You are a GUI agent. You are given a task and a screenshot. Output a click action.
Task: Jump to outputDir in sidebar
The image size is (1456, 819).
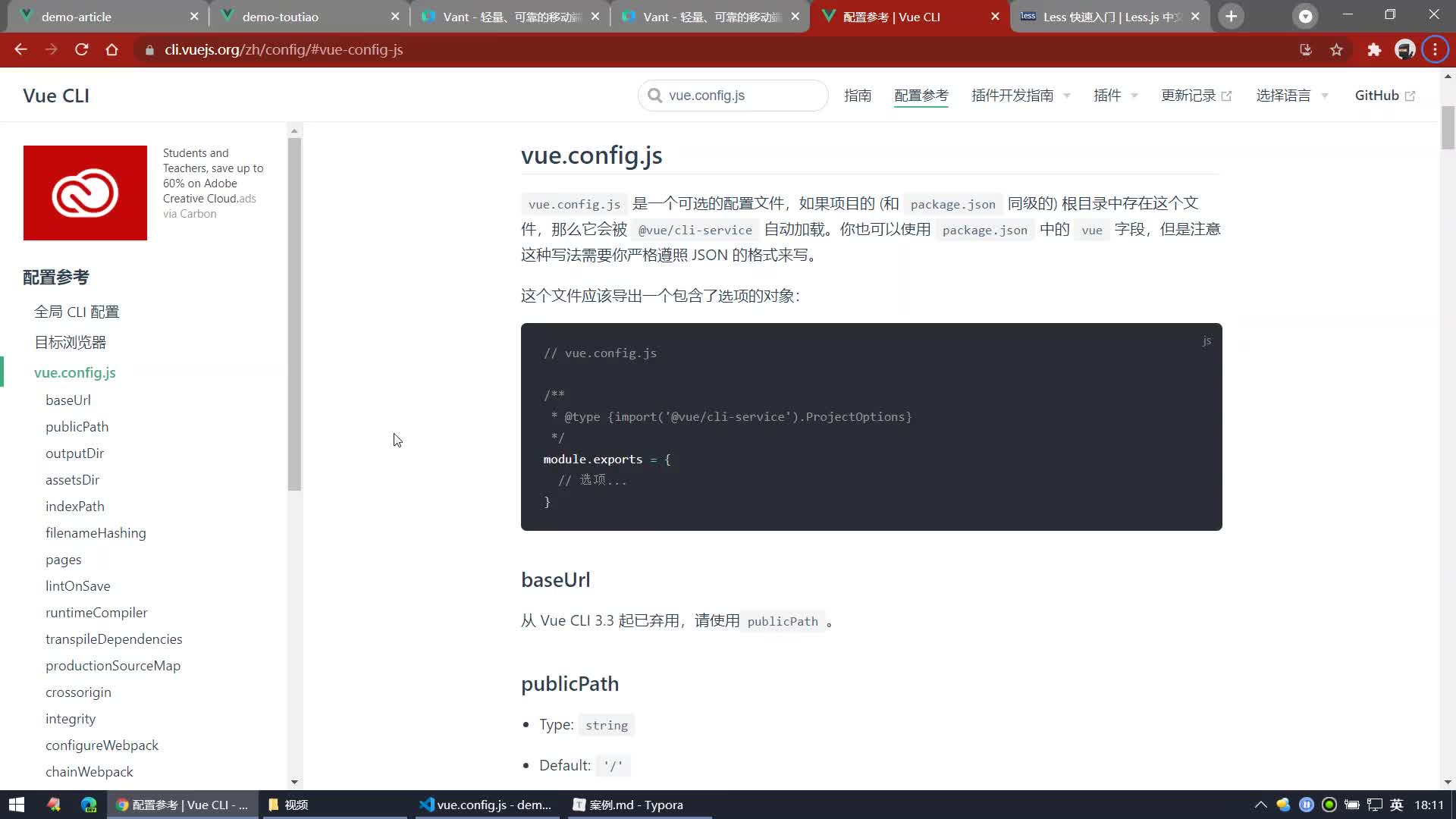pos(74,453)
